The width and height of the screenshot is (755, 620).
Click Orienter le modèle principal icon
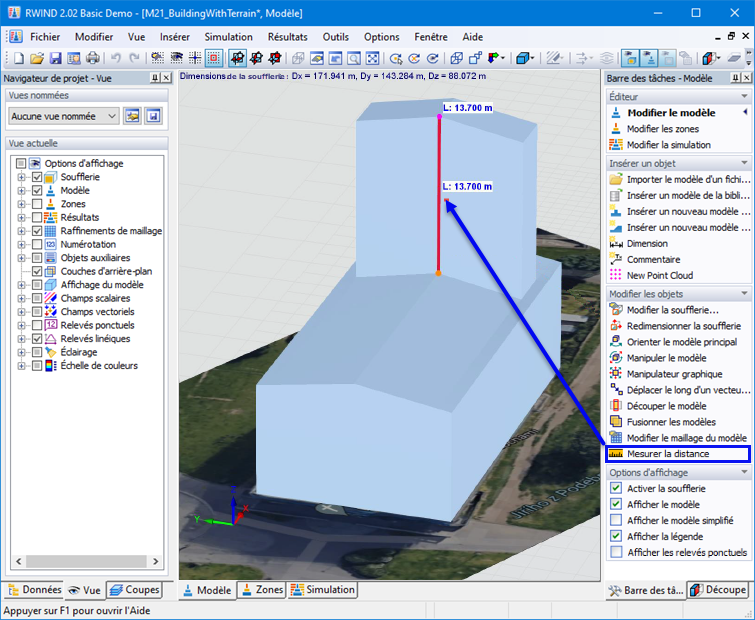tap(616, 342)
